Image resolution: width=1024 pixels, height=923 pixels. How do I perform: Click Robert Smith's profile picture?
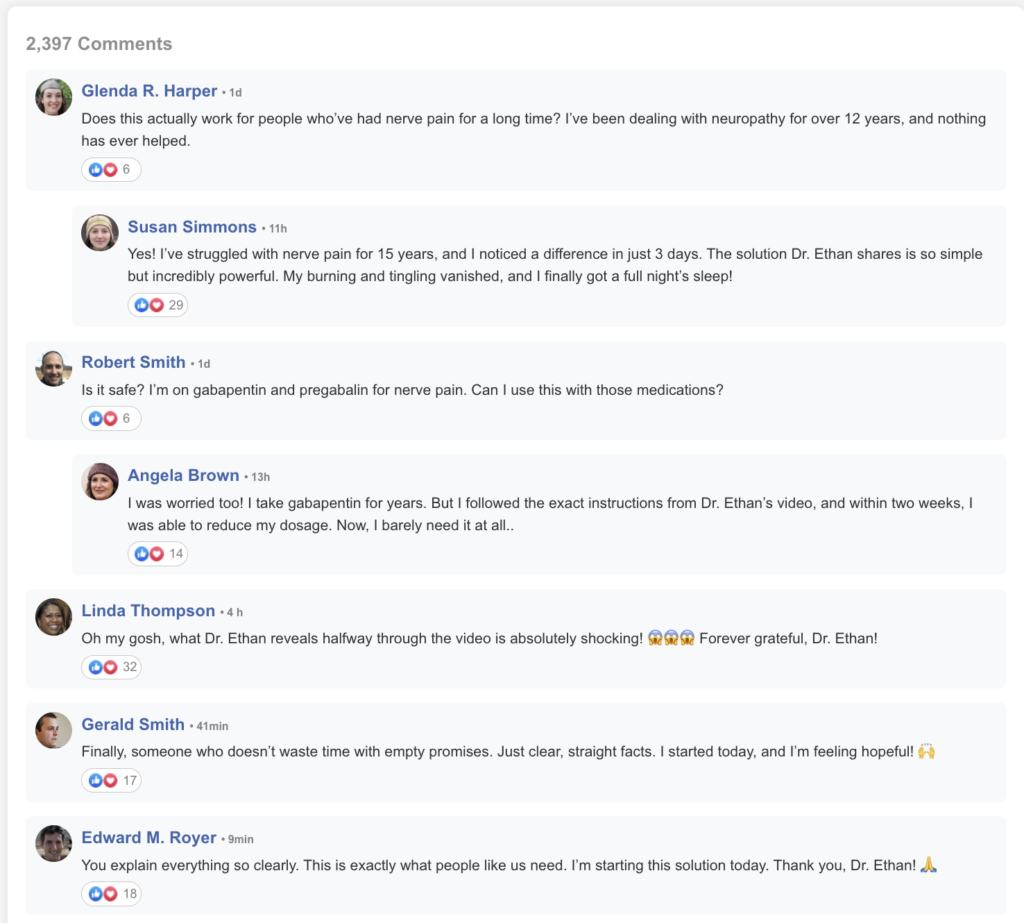[x=54, y=368]
